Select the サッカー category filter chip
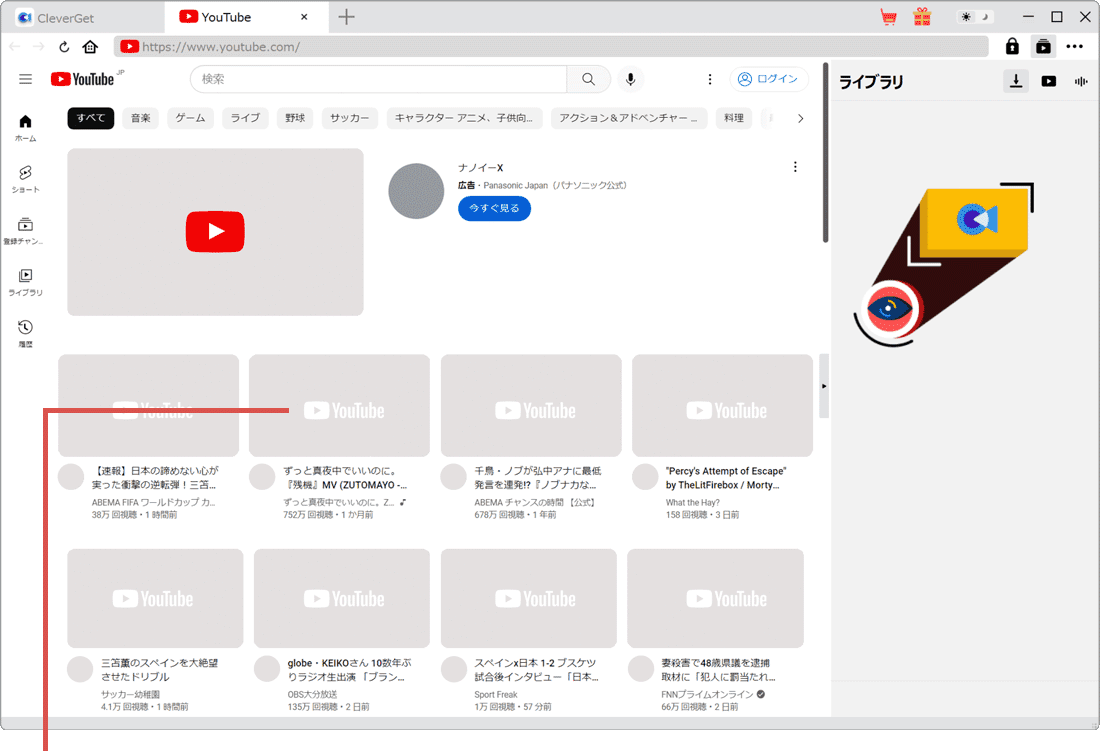 349,118
